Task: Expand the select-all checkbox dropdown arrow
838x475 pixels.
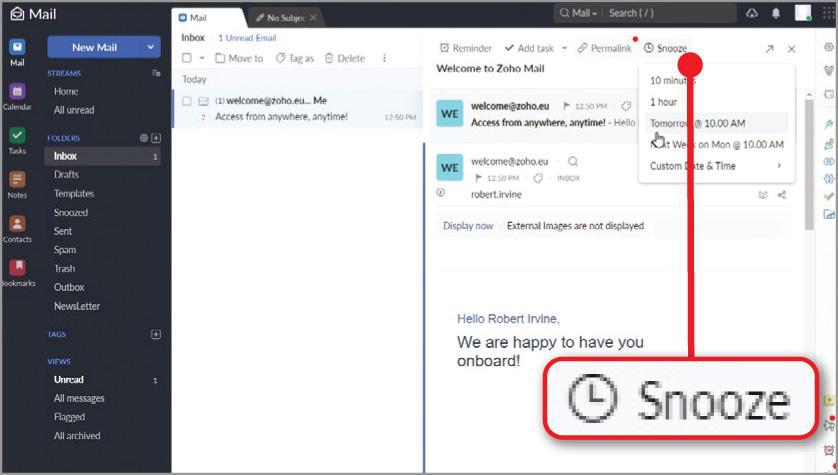Action: pyautogui.click(x=202, y=58)
